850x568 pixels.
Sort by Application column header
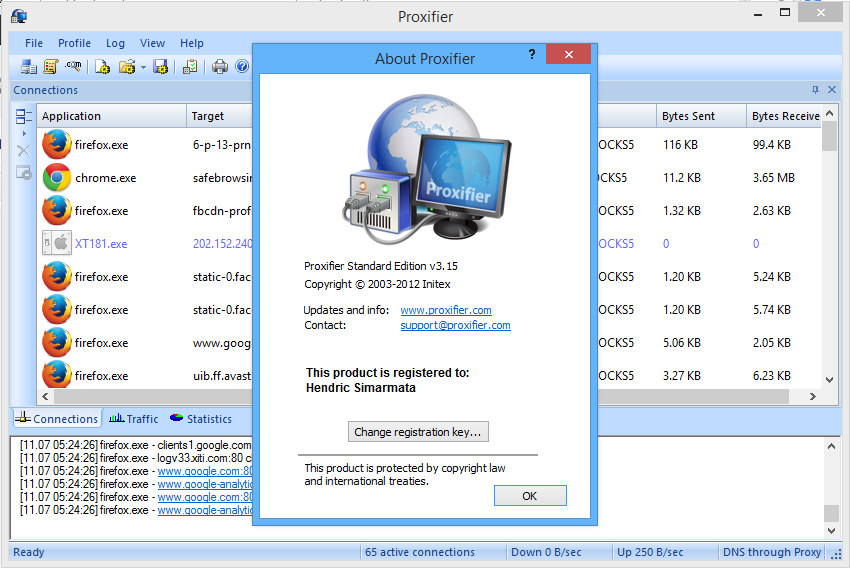click(x=112, y=116)
